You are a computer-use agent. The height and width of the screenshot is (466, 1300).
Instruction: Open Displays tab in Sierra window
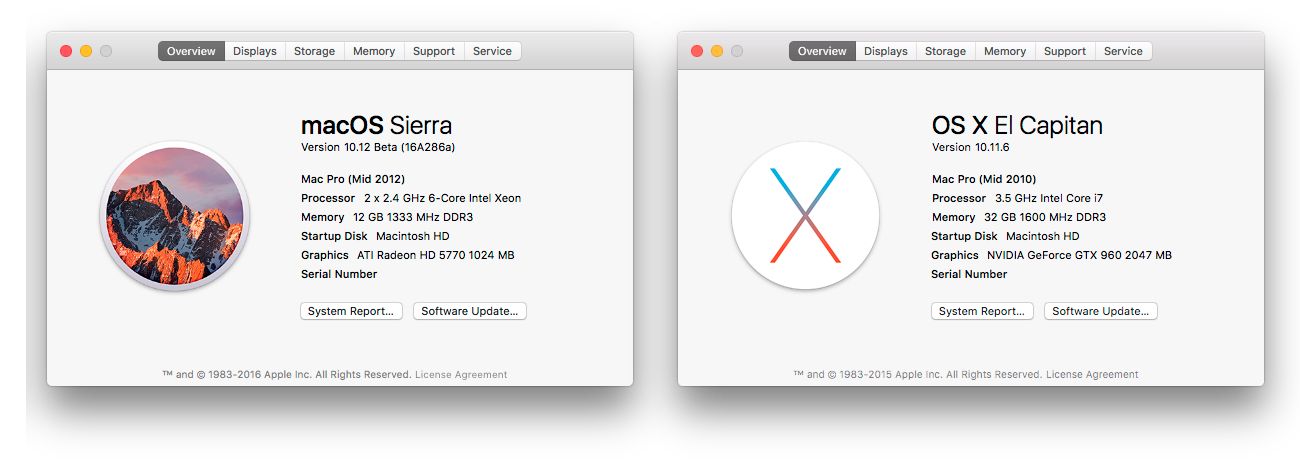(x=255, y=51)
